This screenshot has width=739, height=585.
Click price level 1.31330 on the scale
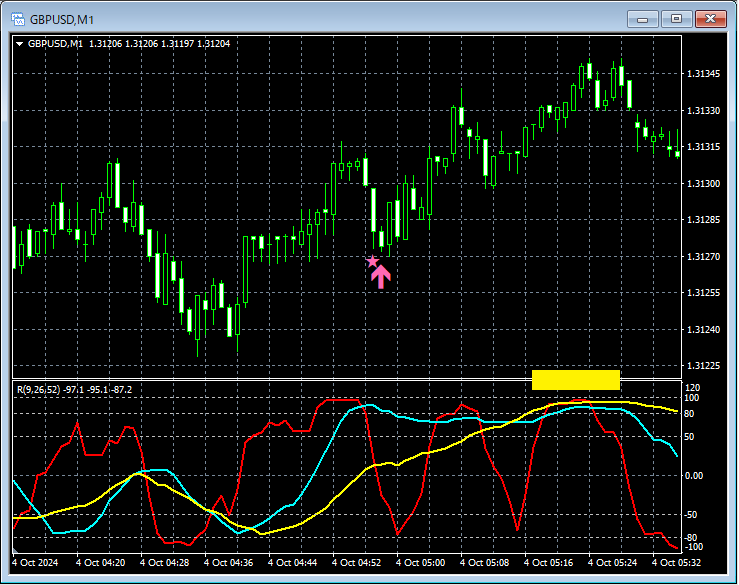[703, 110]
